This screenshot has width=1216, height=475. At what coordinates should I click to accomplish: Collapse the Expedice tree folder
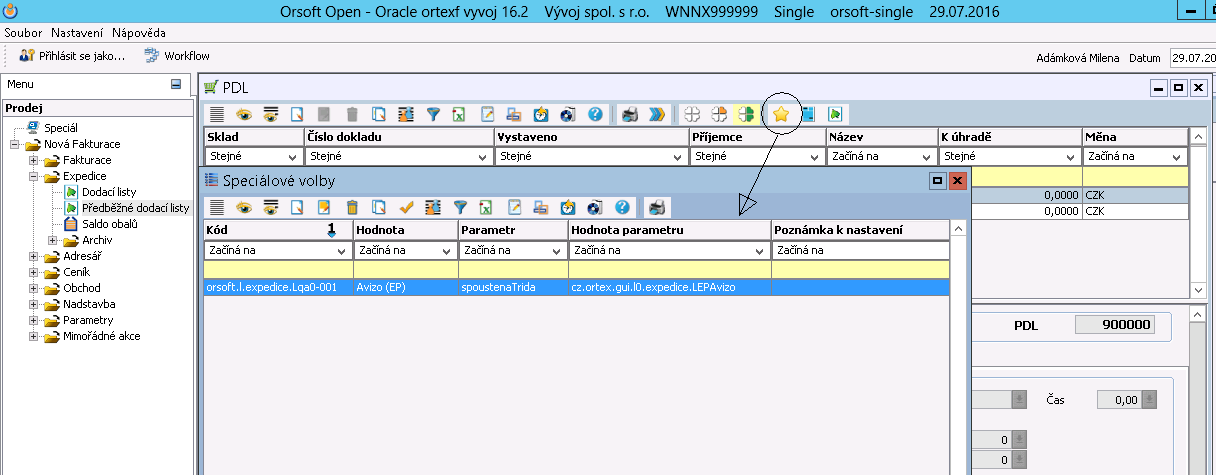(x=35, y=176)
